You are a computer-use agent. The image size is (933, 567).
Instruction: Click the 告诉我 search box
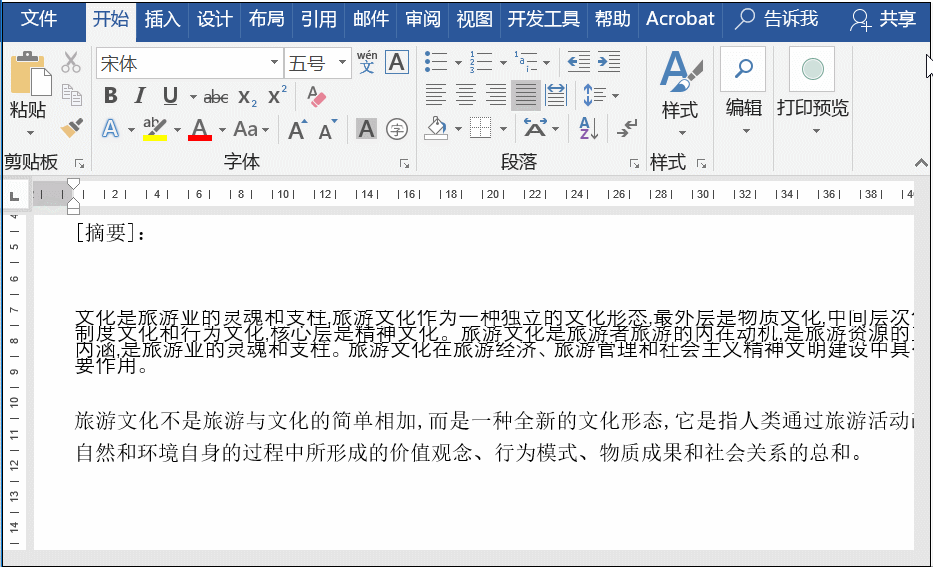coord(777,20)
